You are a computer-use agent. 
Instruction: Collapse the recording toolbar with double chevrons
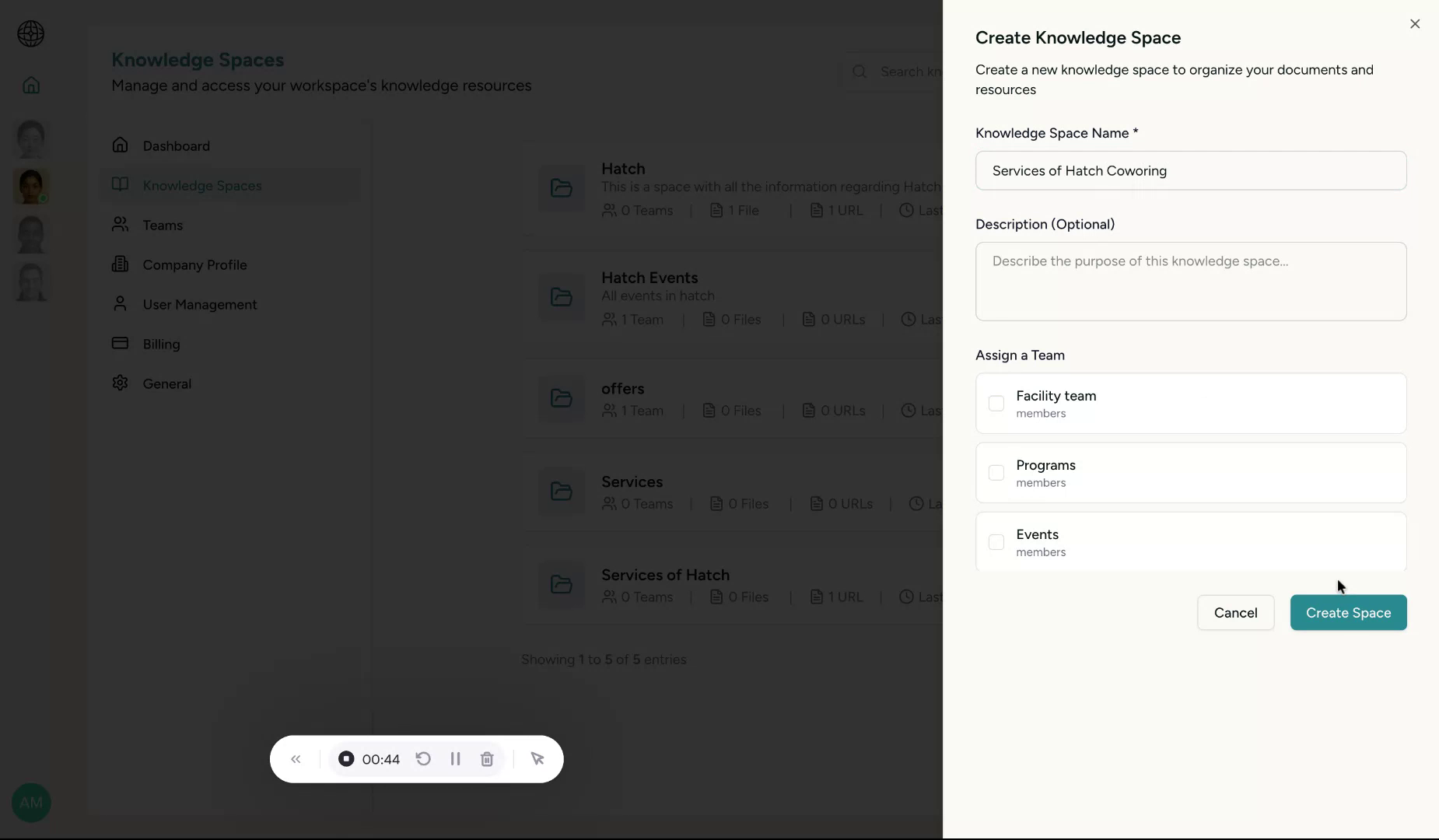click(x=296, y=759)
